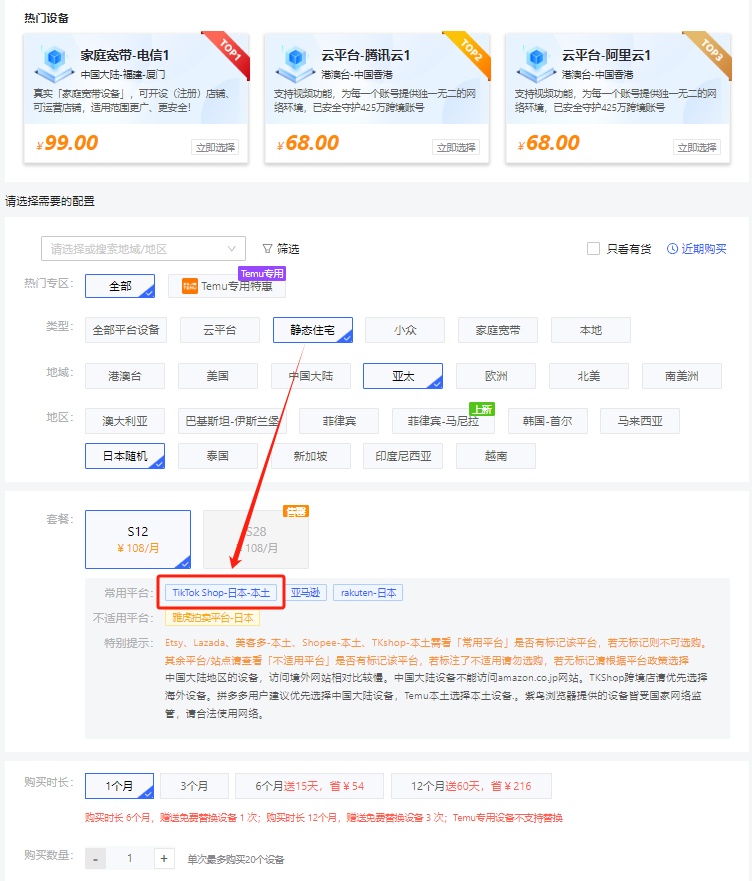Screen dimensions: 752x881
Task: Pick 泰国 area
Action: (x=218, y=456)
